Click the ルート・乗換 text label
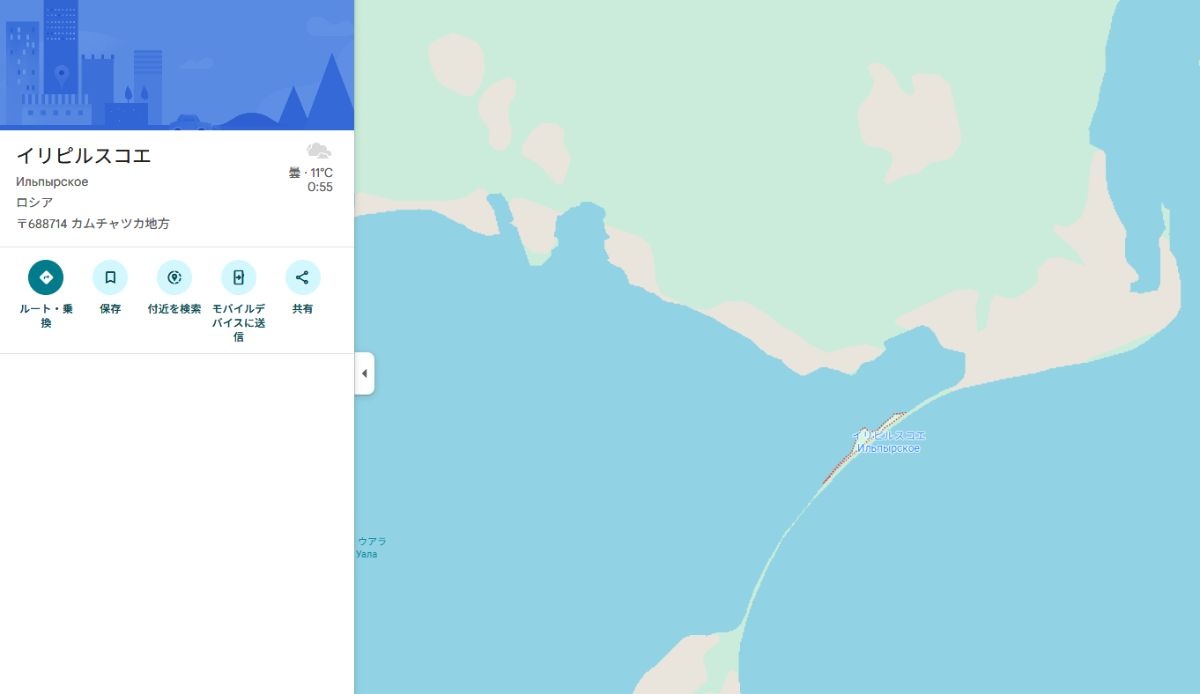1200x694 pixels. [x=46, y=316]
